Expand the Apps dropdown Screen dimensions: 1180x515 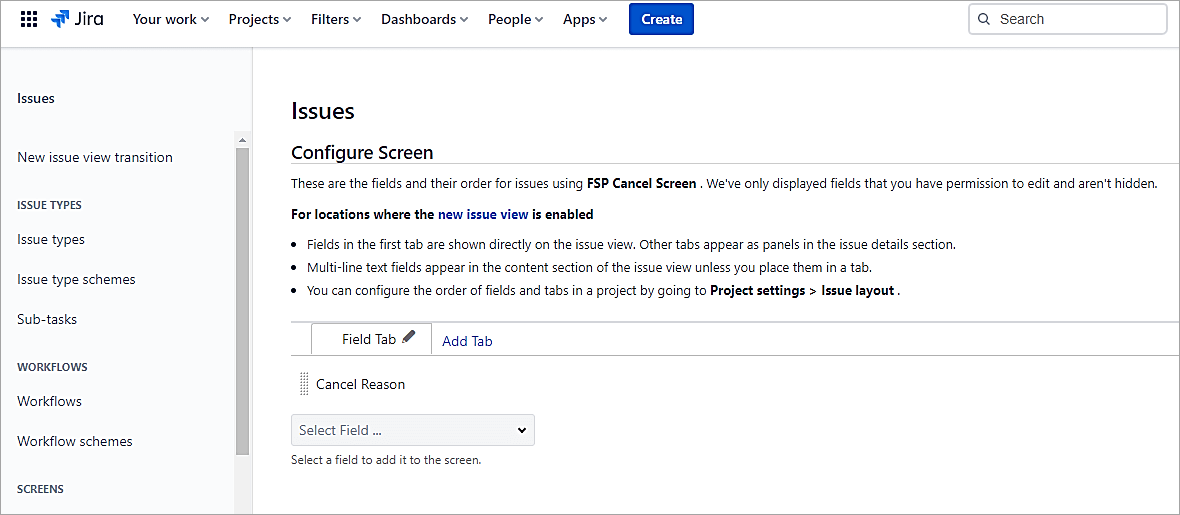tap(585, 19)
